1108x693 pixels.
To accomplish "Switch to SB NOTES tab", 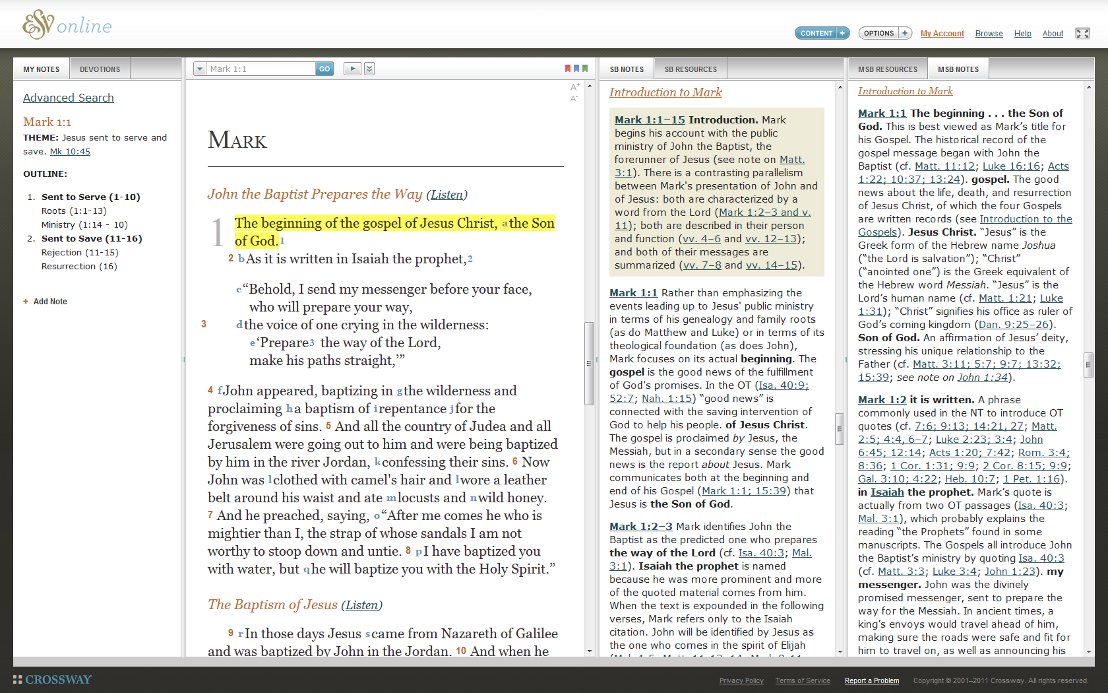I will click(x=627, y=69).
